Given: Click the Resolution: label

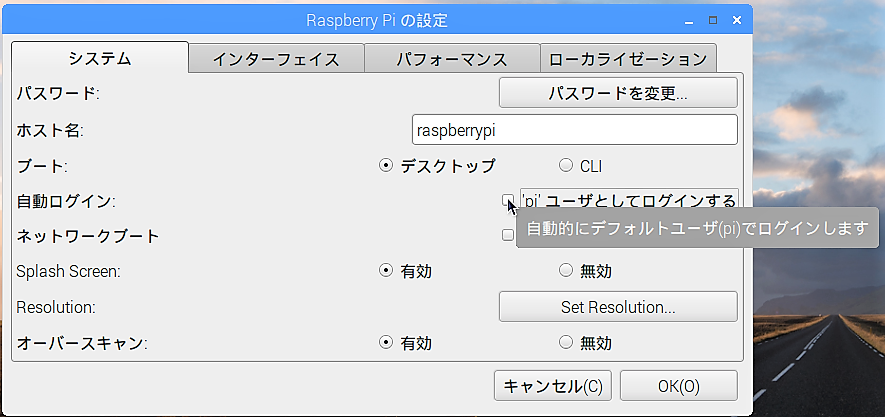Looking at the screenshot, I should (56, 308).
